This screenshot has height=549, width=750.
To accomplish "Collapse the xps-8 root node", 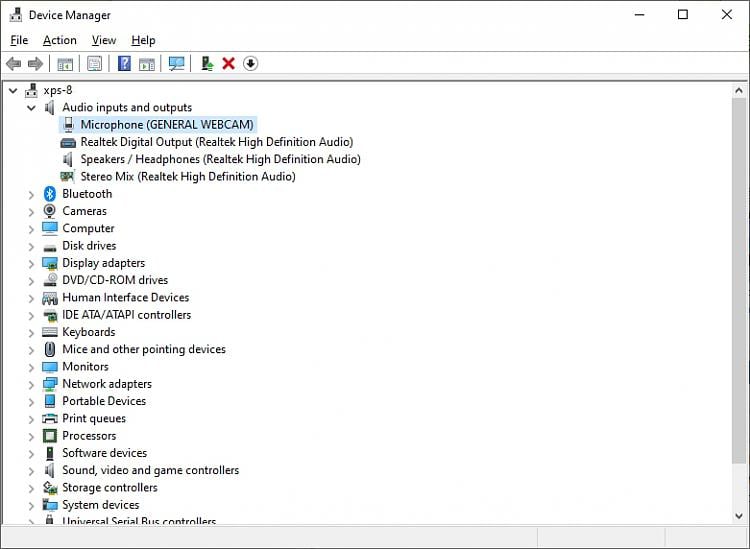I will pyautogui.click(x=13, y=90).
